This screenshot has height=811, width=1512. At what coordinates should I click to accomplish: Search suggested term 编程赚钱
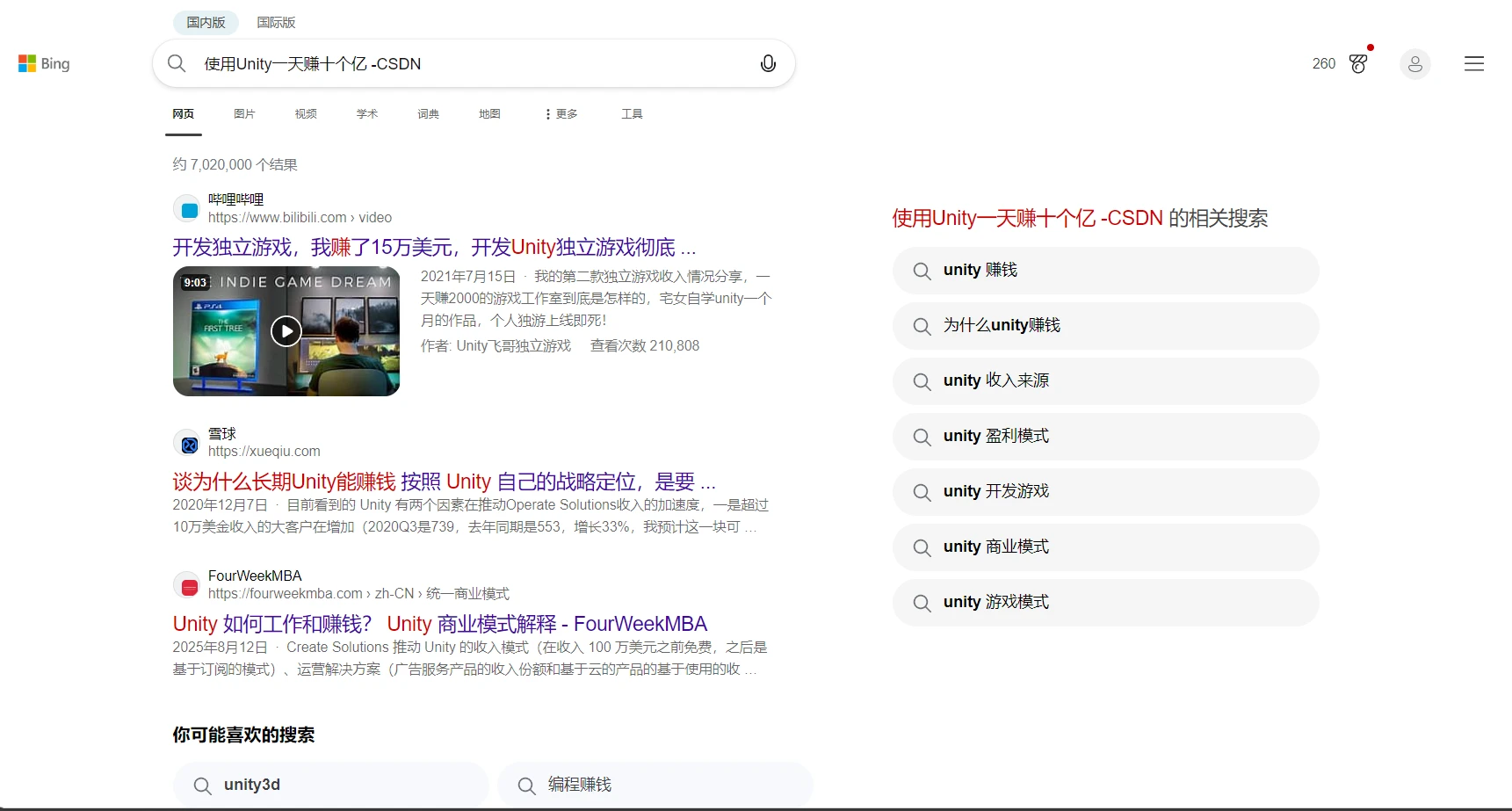655,785
